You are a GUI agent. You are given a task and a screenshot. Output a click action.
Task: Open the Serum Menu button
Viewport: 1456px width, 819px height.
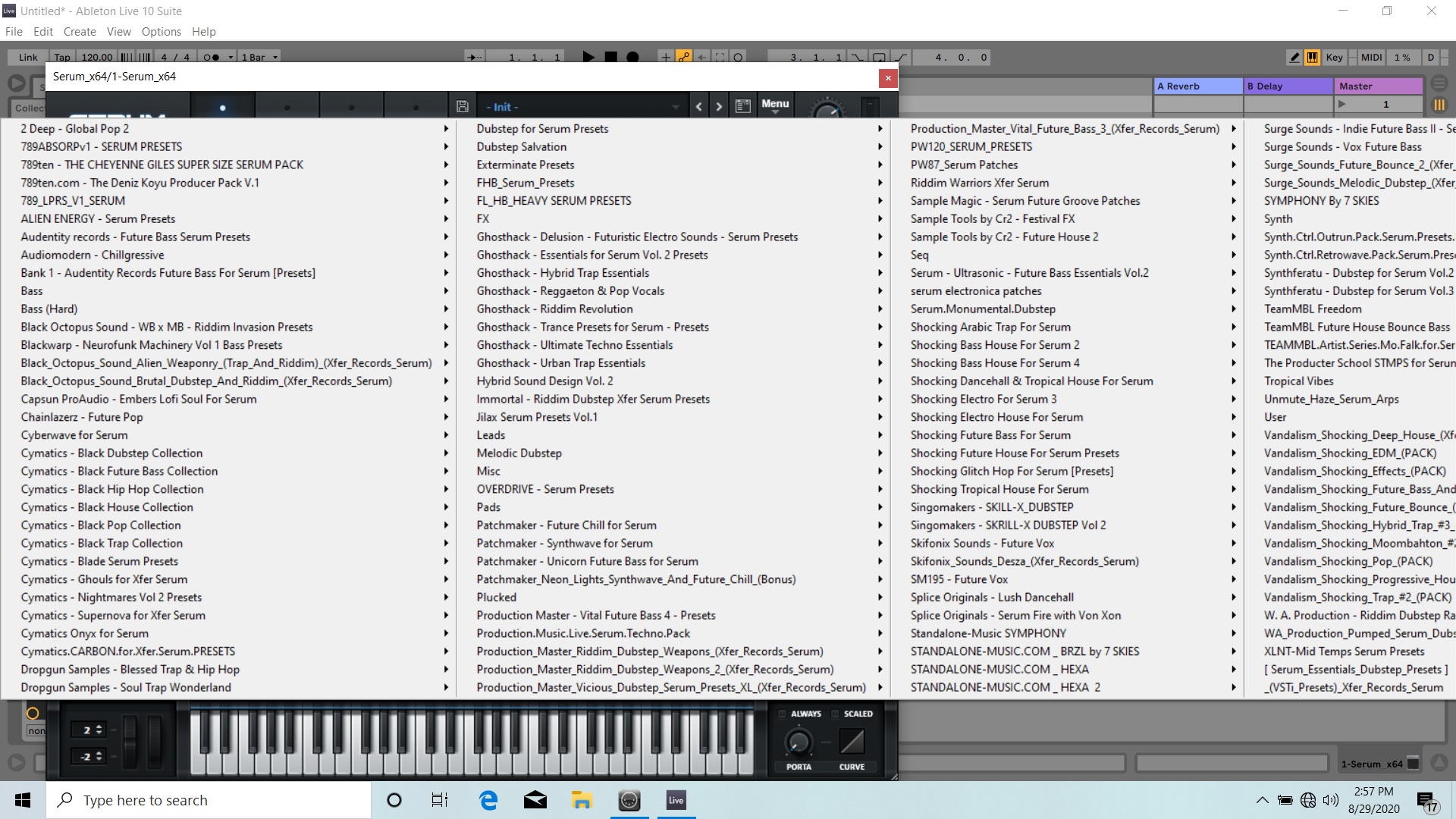tap(775, 104)
